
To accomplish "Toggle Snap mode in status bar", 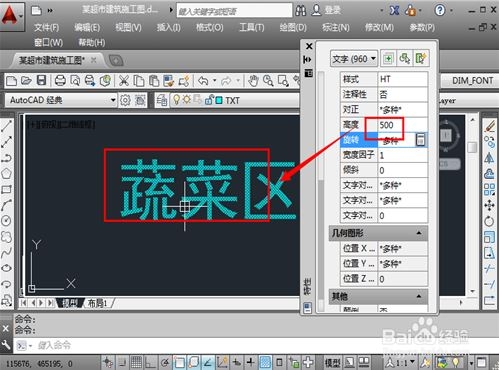I will click(122, 362).
